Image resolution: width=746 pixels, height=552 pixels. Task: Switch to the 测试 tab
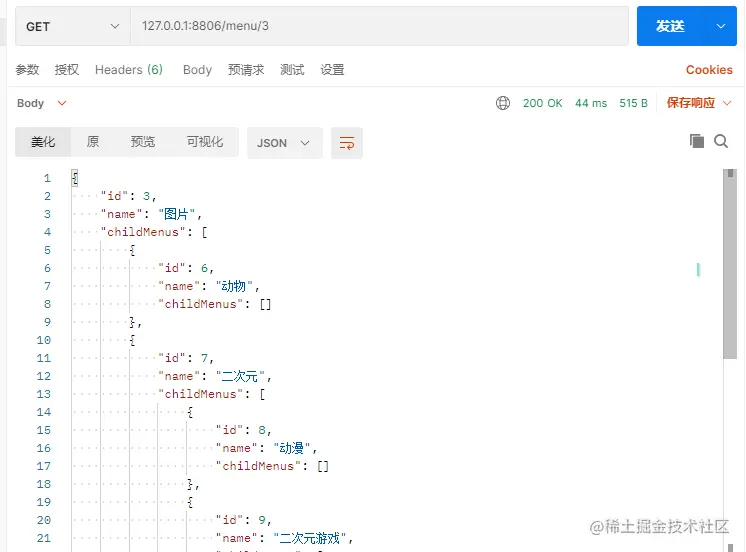tap(292, 70)
